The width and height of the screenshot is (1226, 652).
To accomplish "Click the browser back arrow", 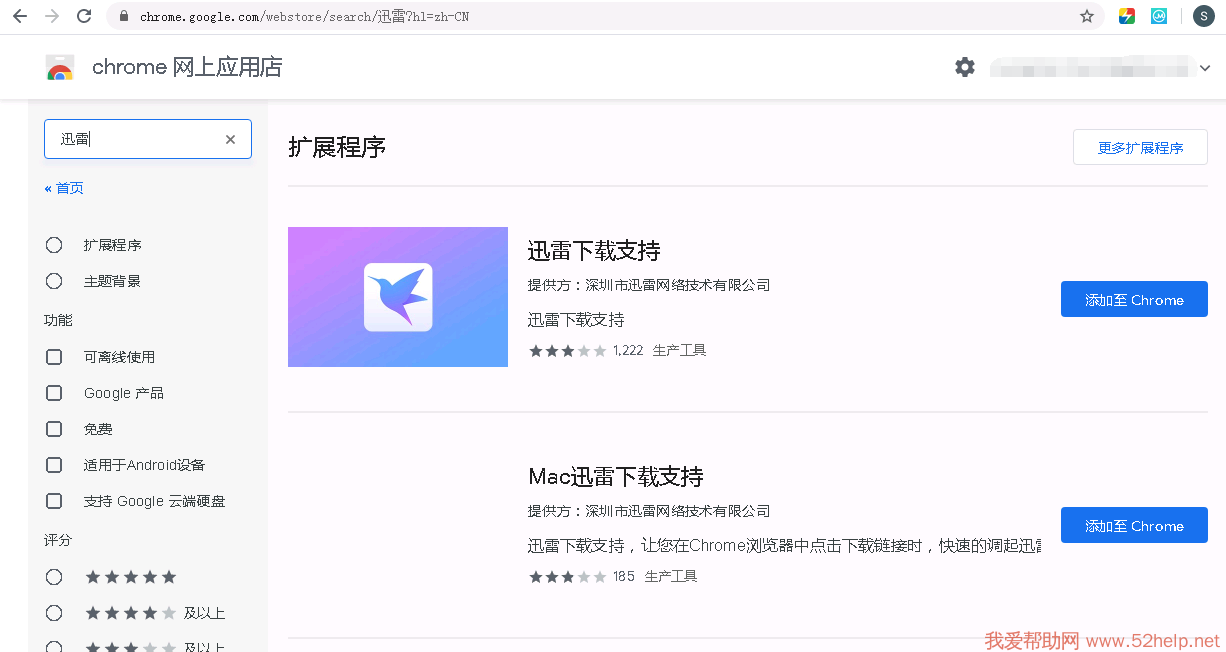I will click(x=19, y=16).
